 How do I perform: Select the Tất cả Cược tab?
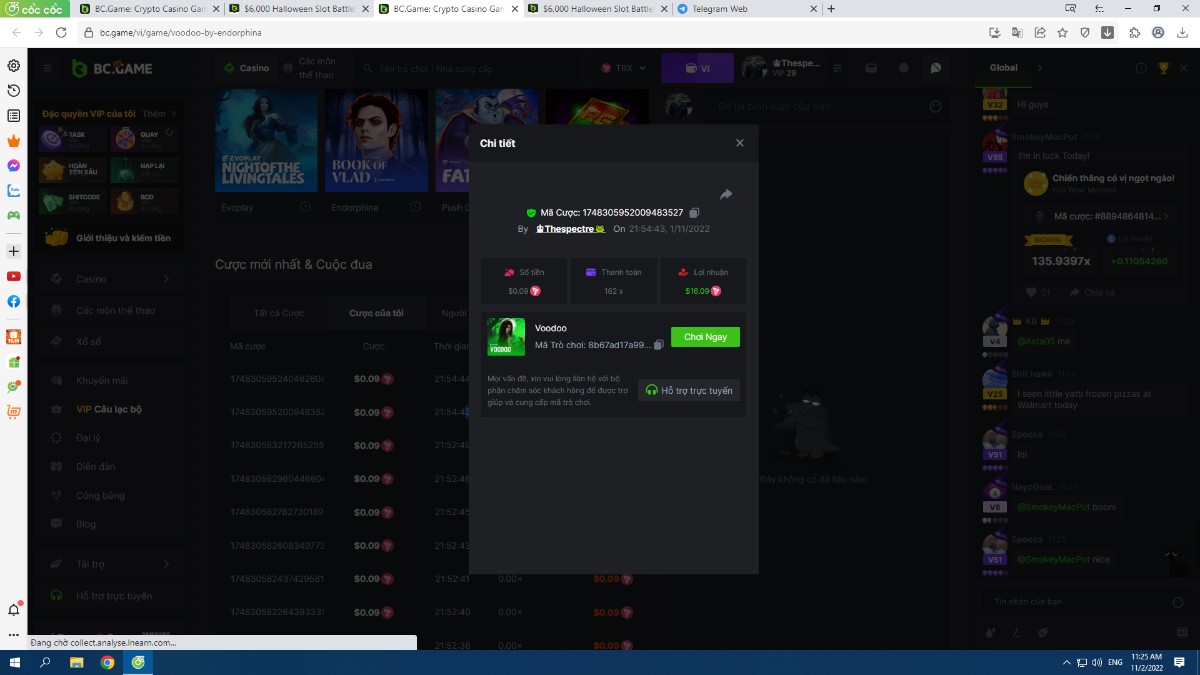coord(279,313)
